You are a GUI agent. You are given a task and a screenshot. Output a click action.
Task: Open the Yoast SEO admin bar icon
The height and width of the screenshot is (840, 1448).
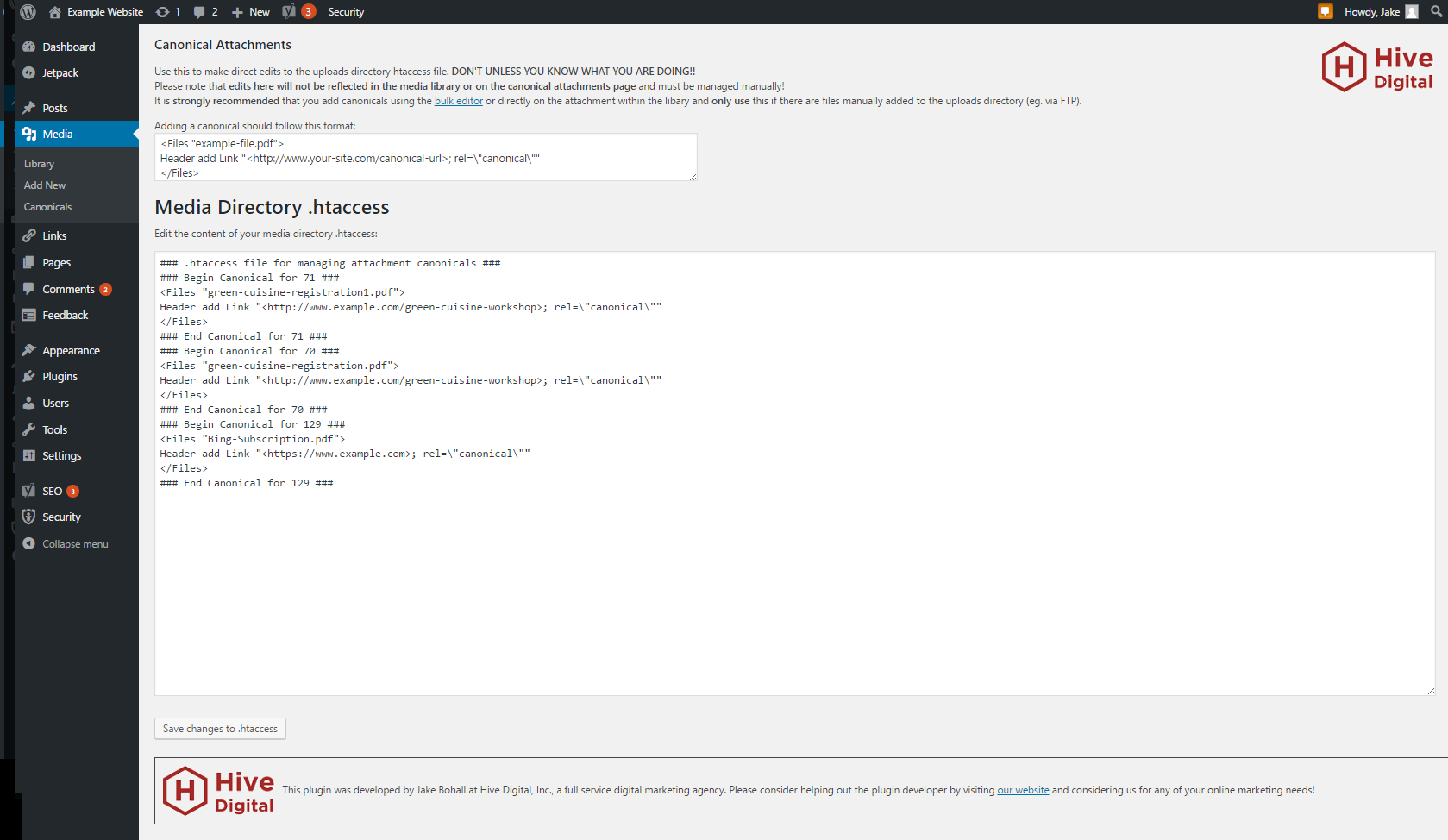point(289,12)
